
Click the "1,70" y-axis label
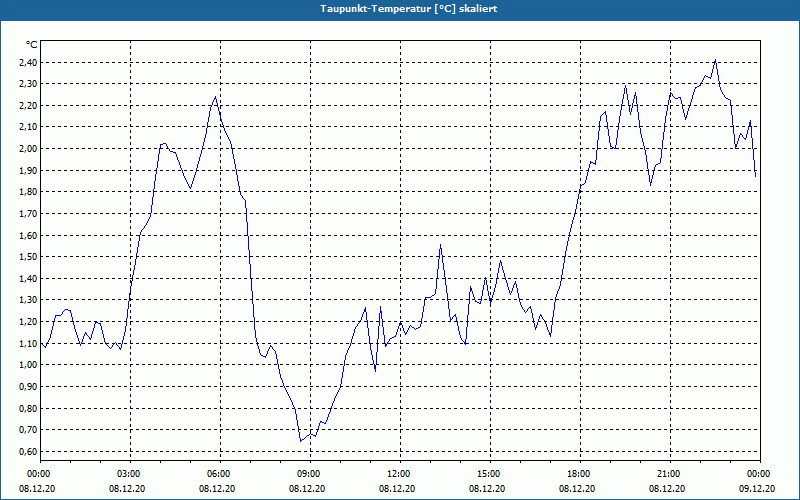[x=28, y=214]
